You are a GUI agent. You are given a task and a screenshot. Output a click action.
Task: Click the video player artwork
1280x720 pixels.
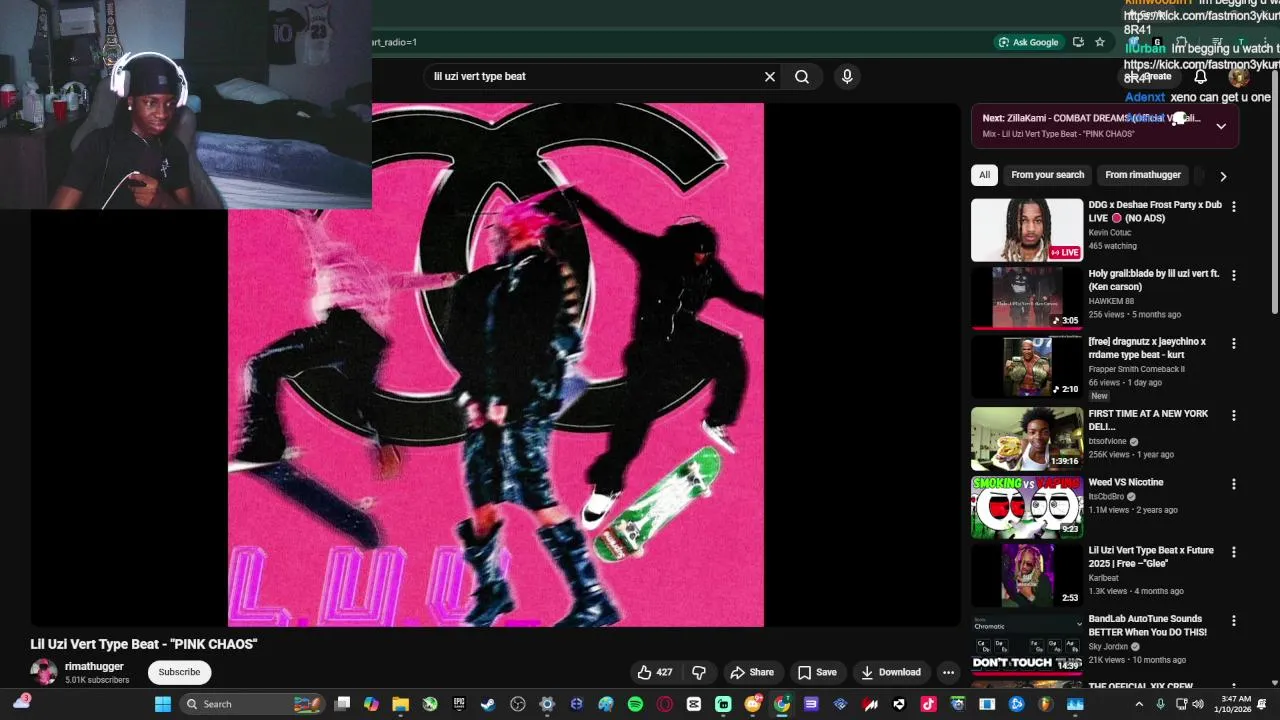pos(496,365)
